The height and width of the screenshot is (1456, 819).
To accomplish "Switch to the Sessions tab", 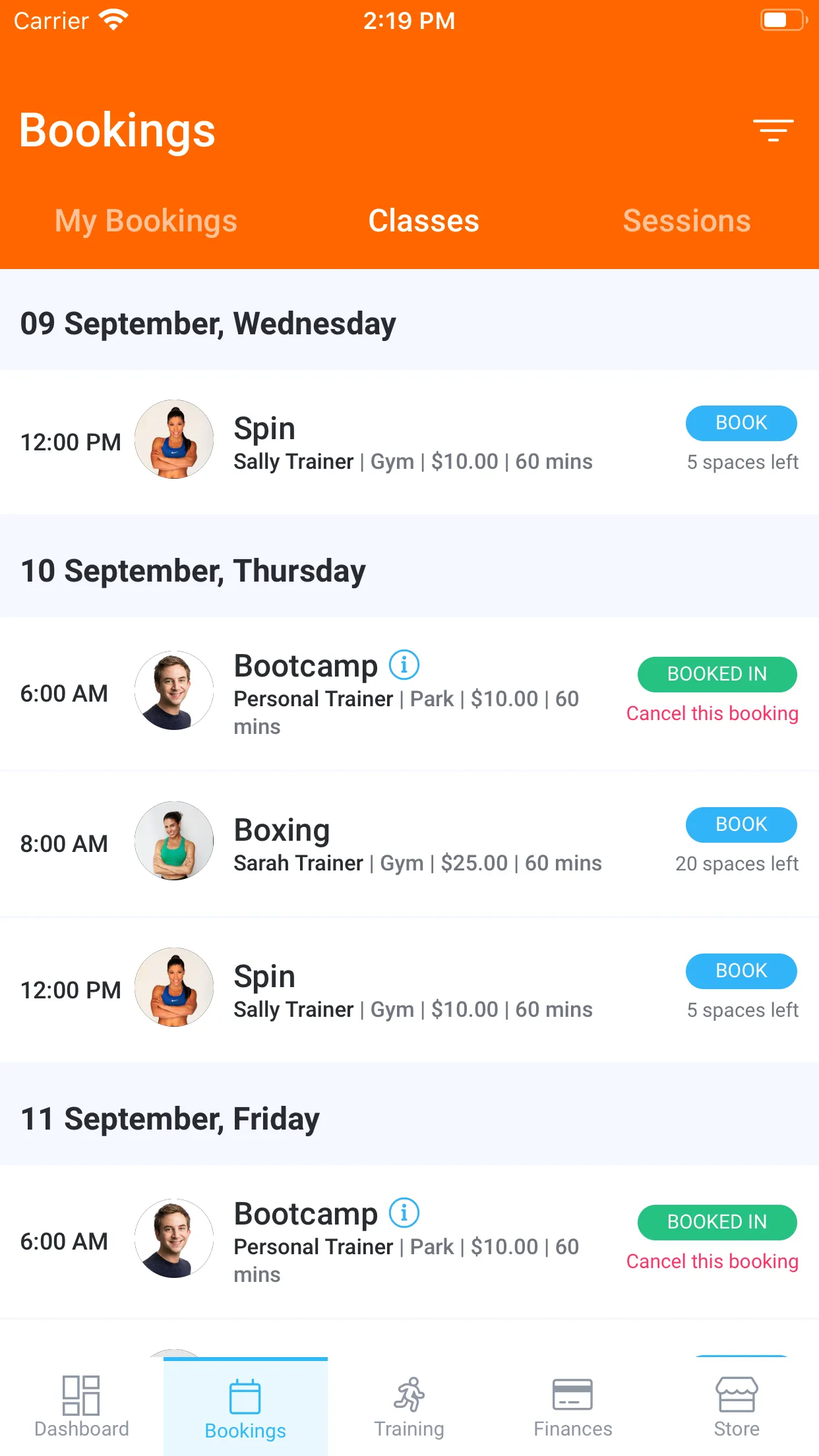I will (x=686, y=220).
